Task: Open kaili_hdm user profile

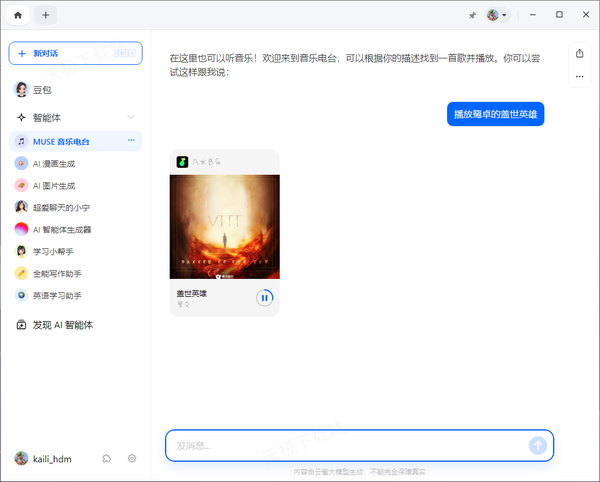Action: coord(43,459)
